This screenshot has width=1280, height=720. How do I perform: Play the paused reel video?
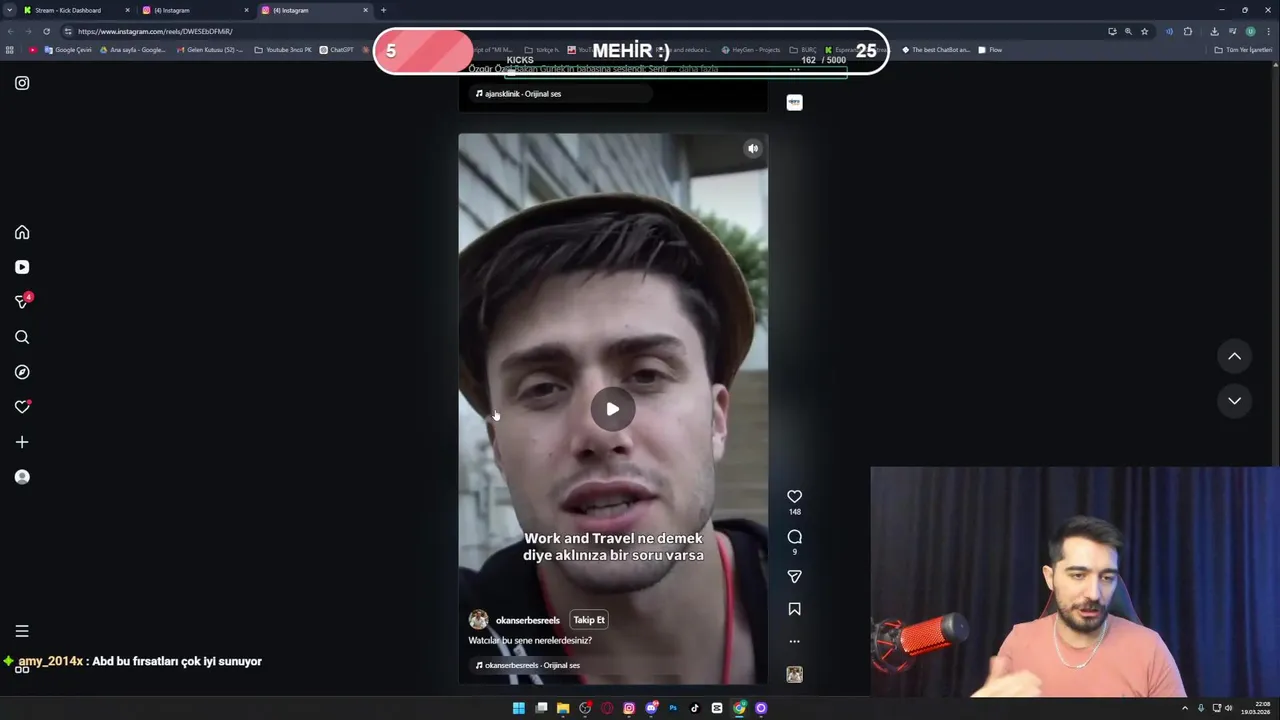(x=613, y=409)
